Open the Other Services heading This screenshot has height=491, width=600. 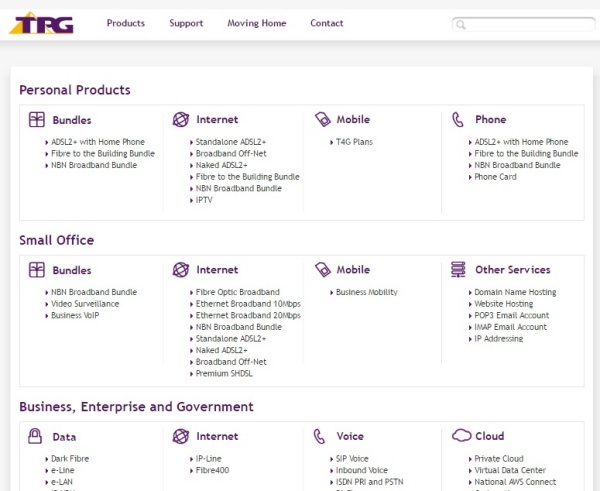point(513,270)
